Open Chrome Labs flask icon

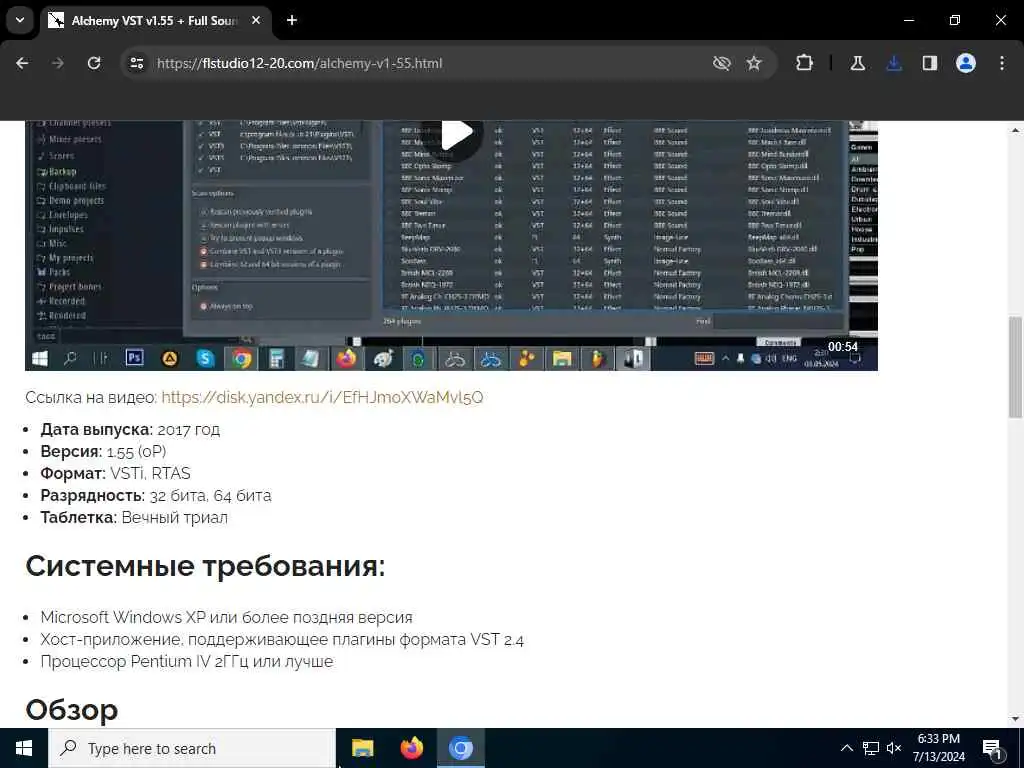[x=858, y=63]
